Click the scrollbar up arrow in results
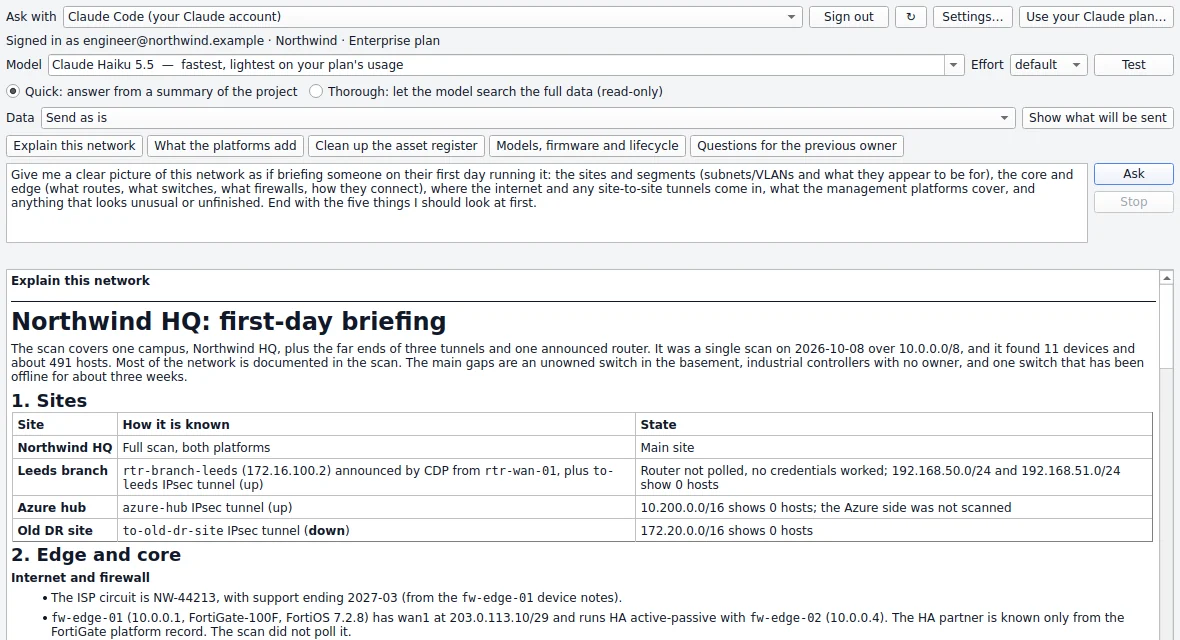The width and height of the screenshot is (1180, 640). 1166,278
